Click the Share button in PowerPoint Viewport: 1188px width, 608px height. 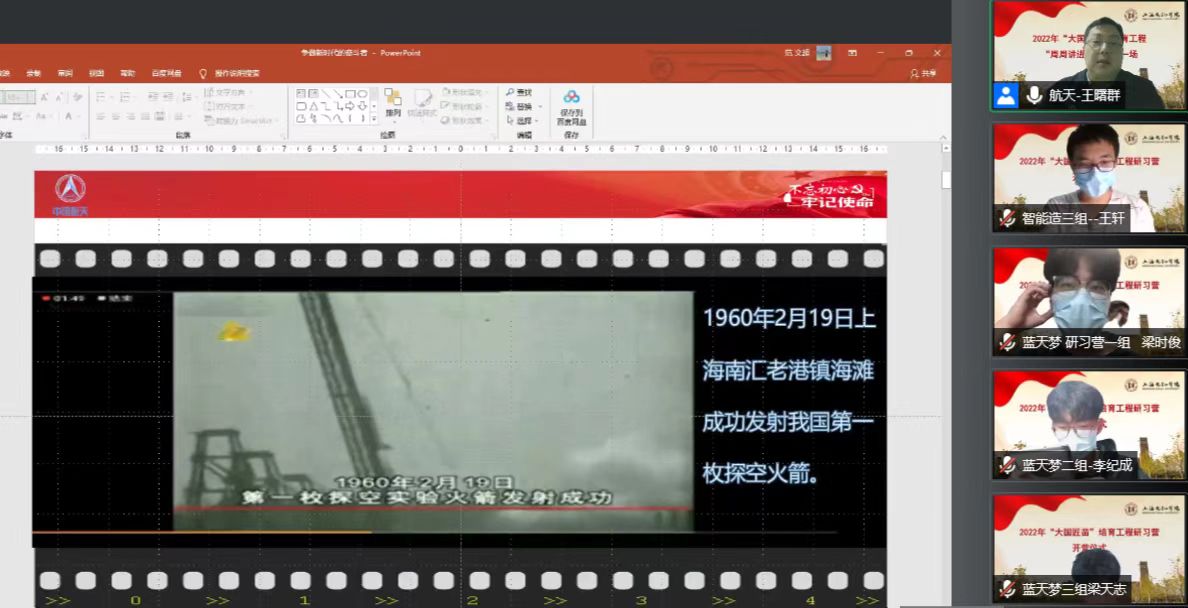coord(923,73)
